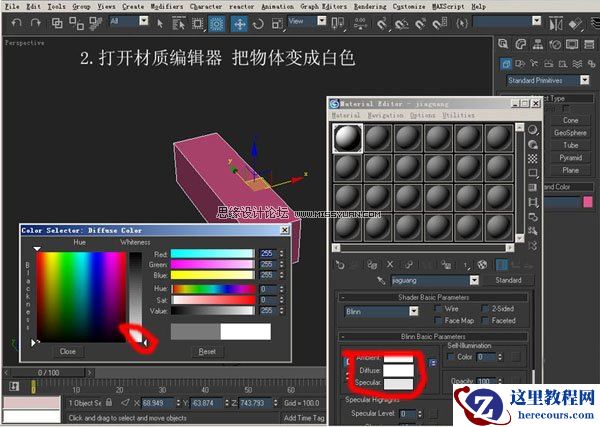Open the Modifiers menu
Screen dimensions: 600x427
click(x=167, y=7)
